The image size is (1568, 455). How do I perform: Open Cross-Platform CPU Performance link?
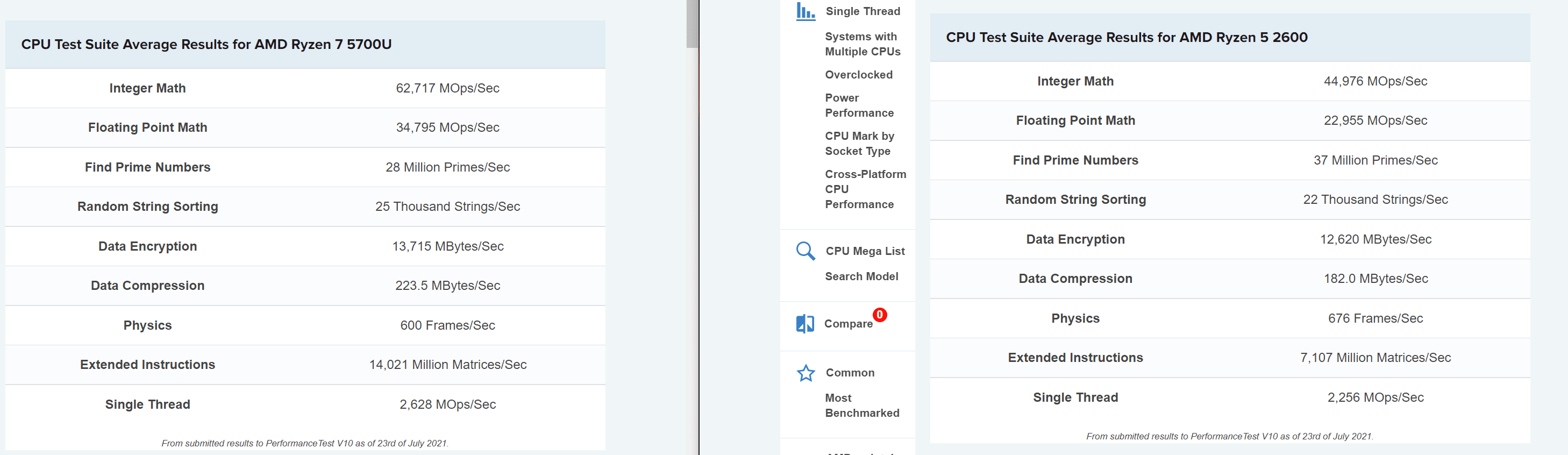[x=866, y=189]
